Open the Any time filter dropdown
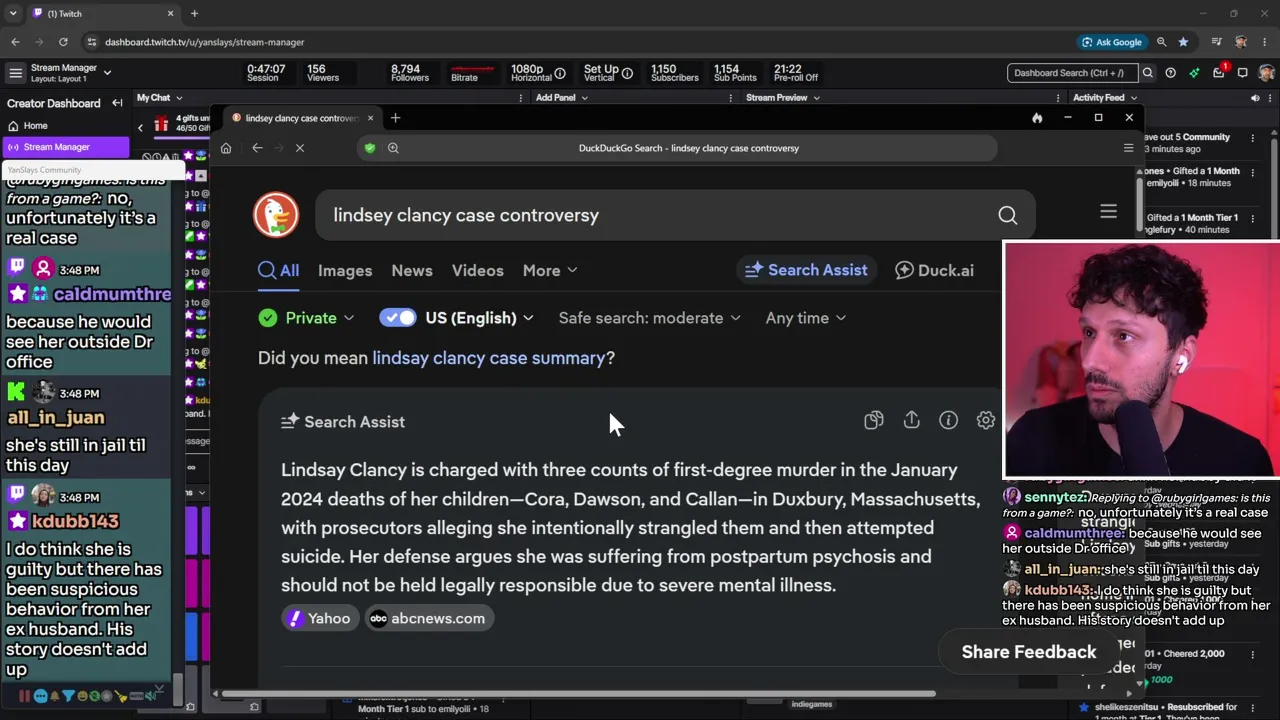 806,318
